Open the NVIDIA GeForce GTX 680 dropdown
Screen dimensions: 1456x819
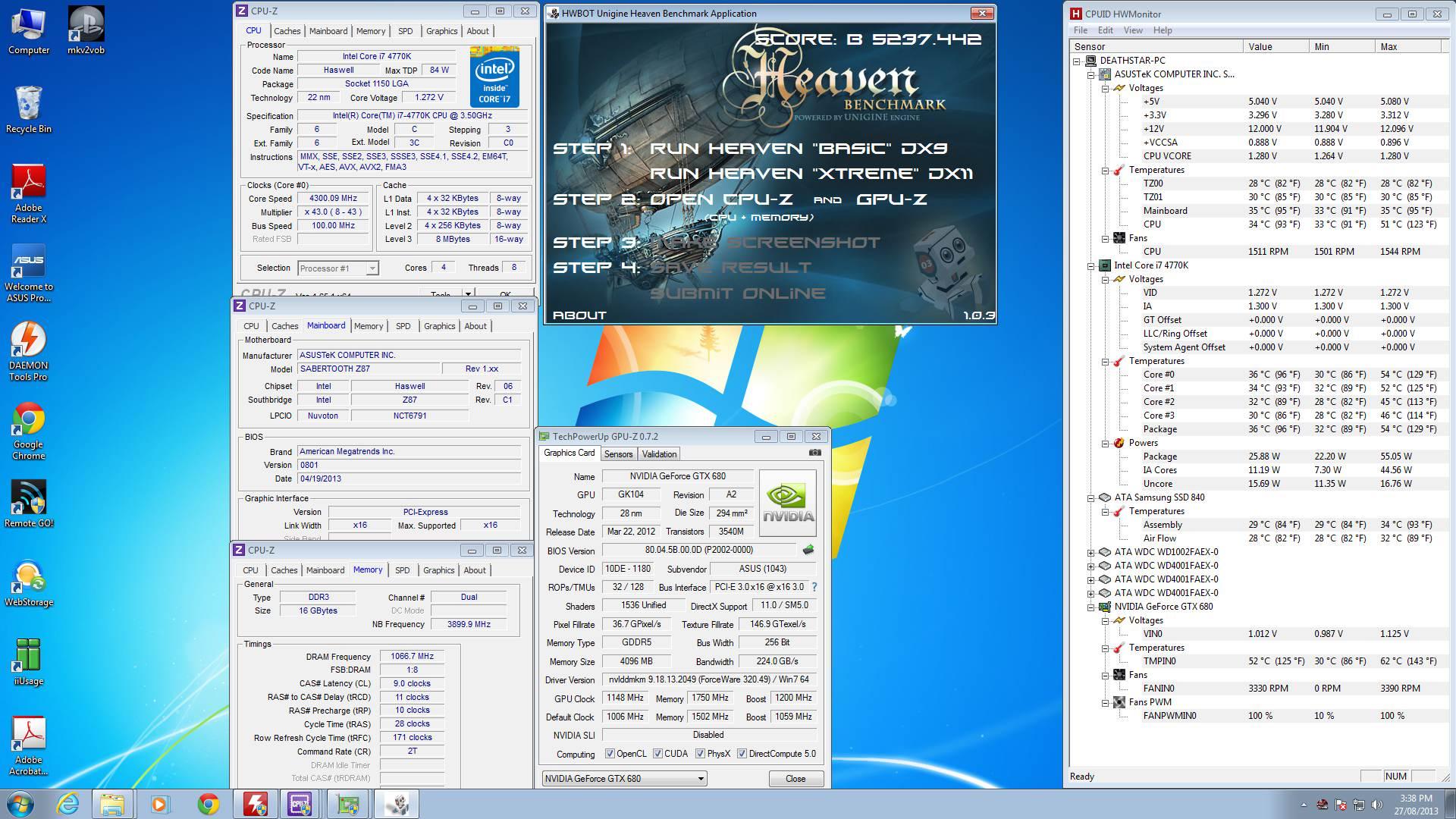pyautogui.click(x=624, y=778)
